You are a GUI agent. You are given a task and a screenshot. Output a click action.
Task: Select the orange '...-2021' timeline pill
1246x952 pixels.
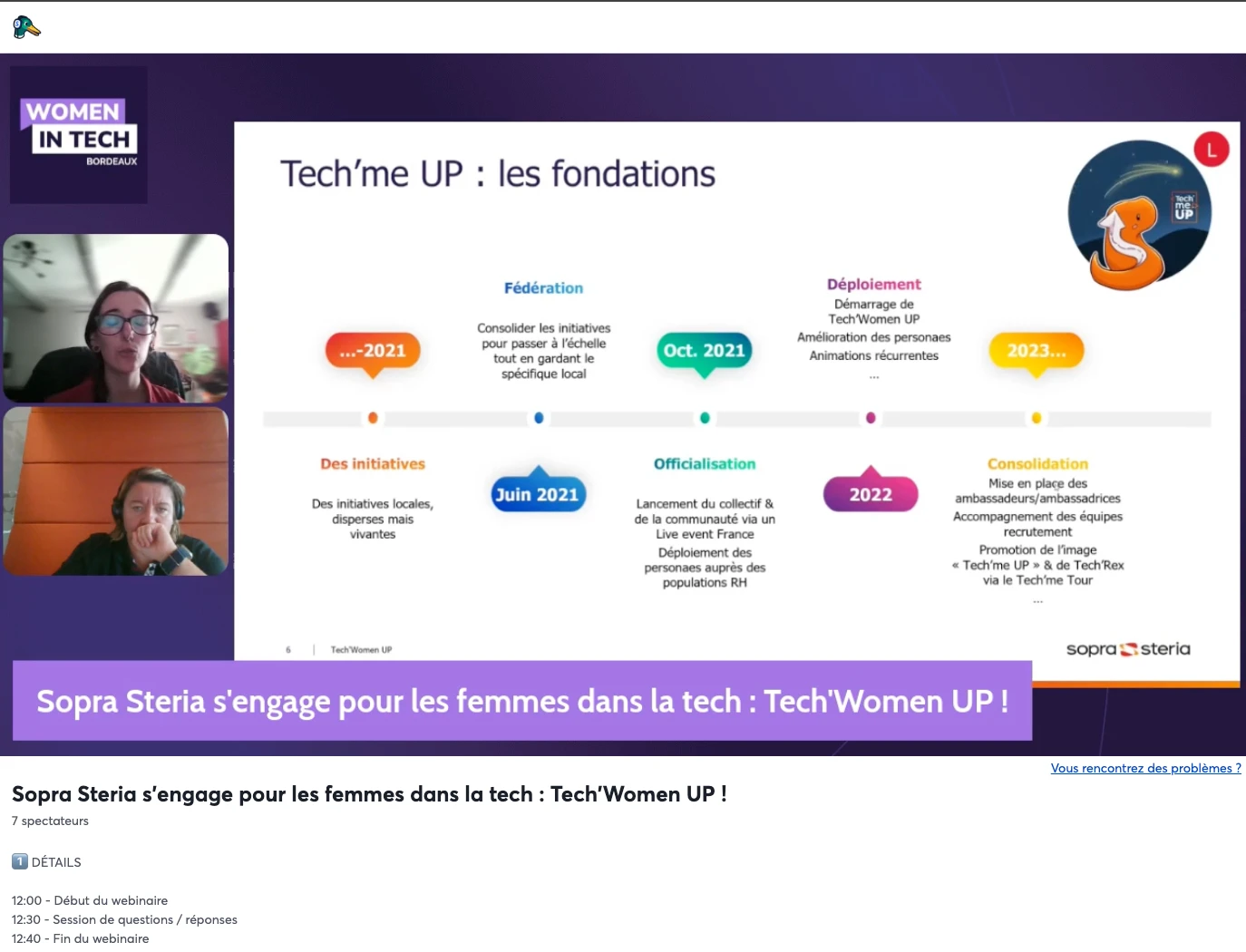click(x=373, y=351)
